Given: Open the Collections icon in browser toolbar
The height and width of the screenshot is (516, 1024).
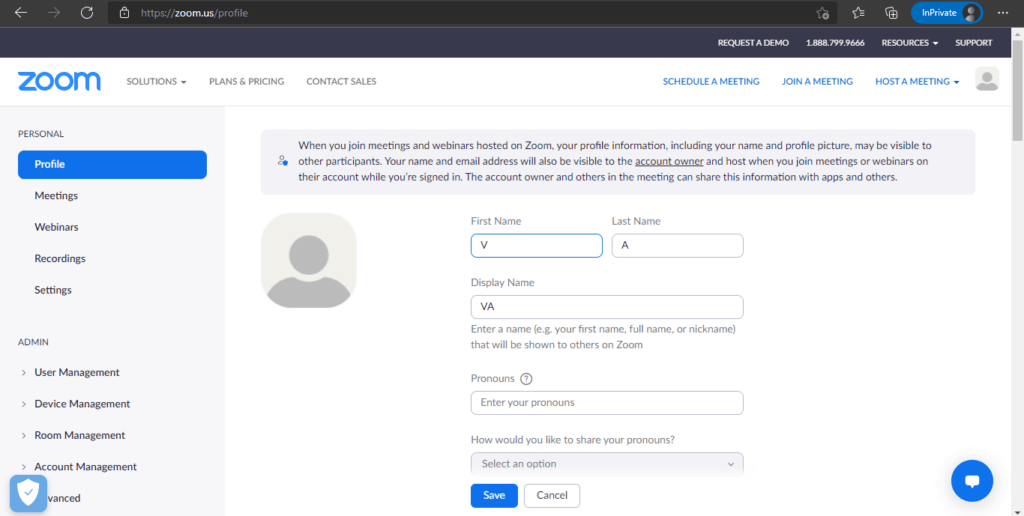Looking at the screenshot, I should 891,12.
